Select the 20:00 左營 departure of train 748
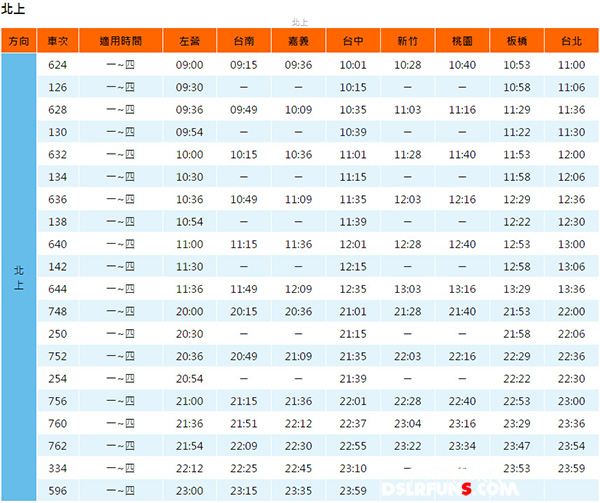 [189, 311]
